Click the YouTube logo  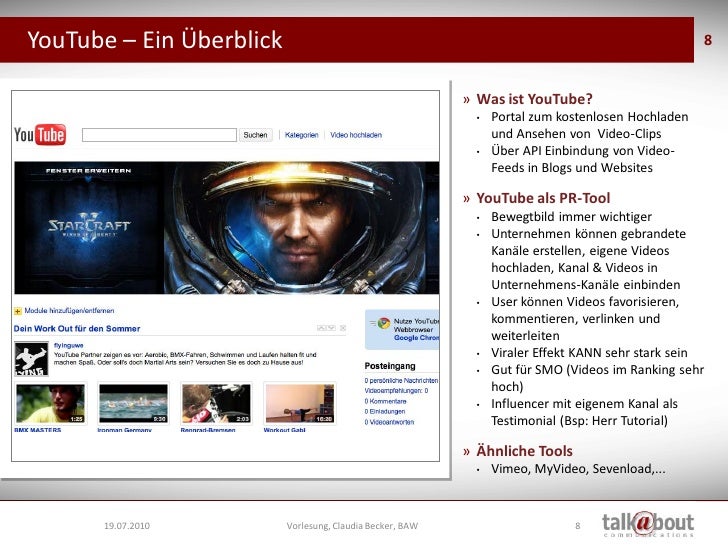pos(40,135)
